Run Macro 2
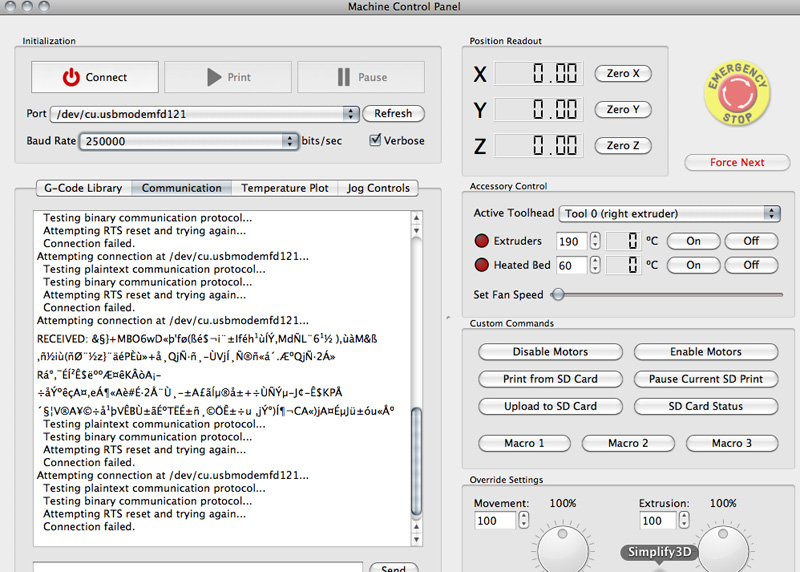This screenshot has height=572, width=800. pyautogui.click(x=628, y=443)
